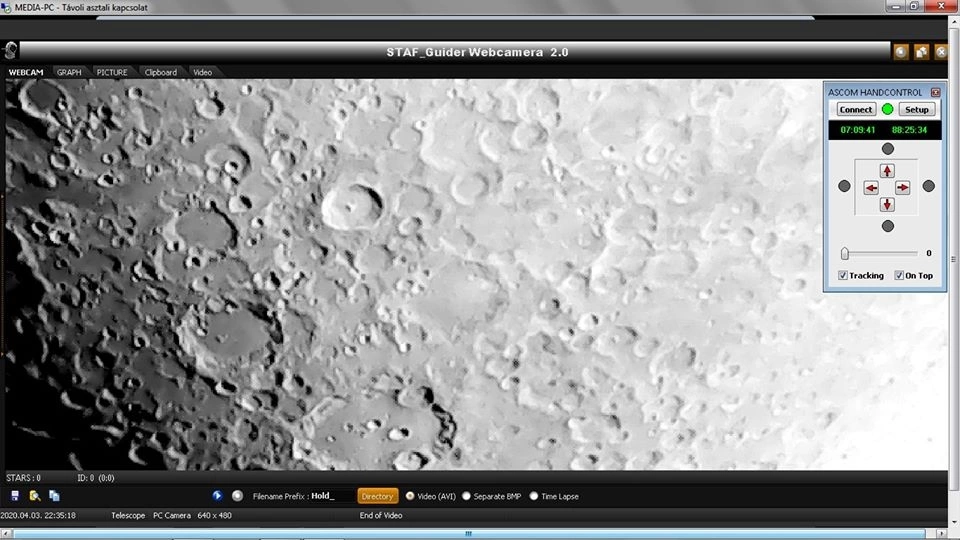The width and height of the screenshot is (960, 540).
Task: Click the slew speed slider handle
Action: point(845,253)
